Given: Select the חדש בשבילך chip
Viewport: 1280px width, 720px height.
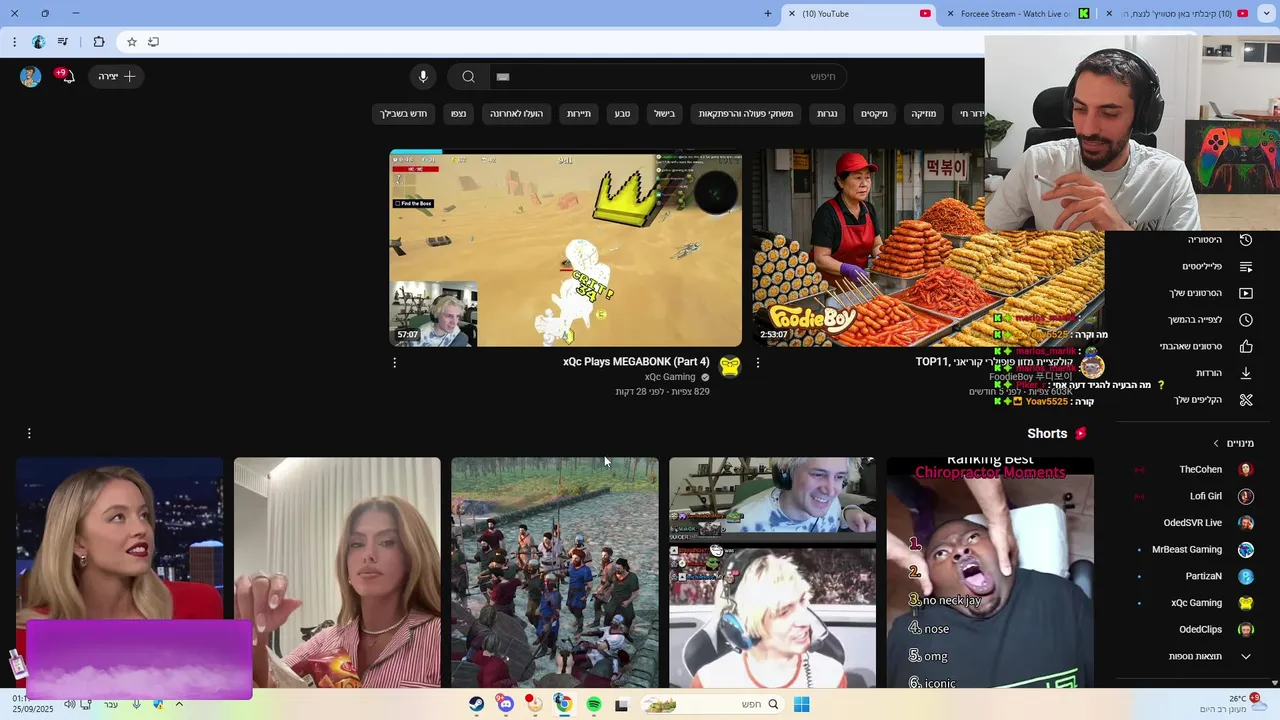Looking at the screenshot, I should coord(403,114).
